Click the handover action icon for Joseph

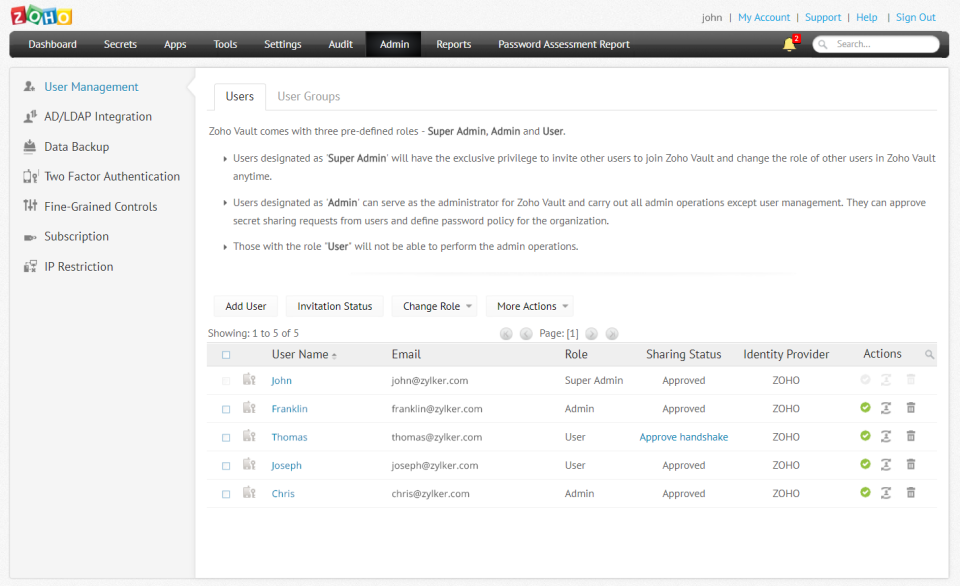[886, 464]
